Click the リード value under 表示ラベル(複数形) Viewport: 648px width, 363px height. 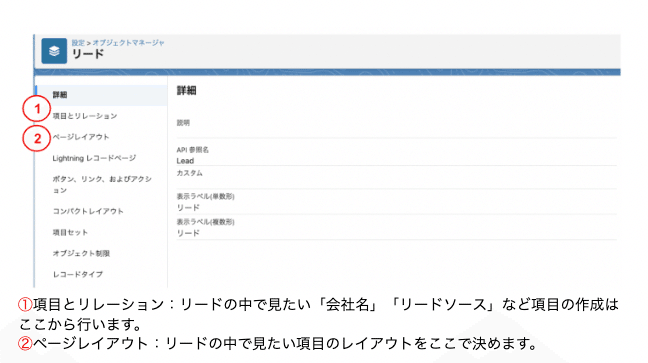click(x=188, y=233)
